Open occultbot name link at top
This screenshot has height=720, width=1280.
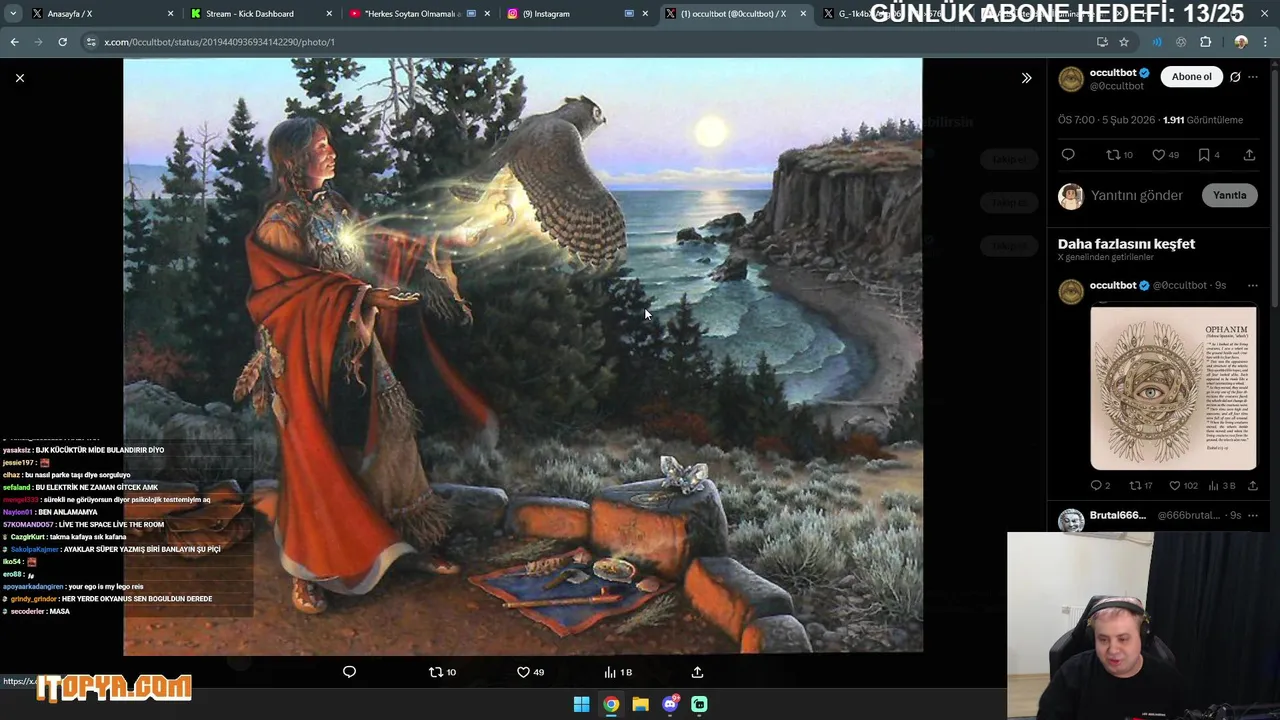point(1113,73)
